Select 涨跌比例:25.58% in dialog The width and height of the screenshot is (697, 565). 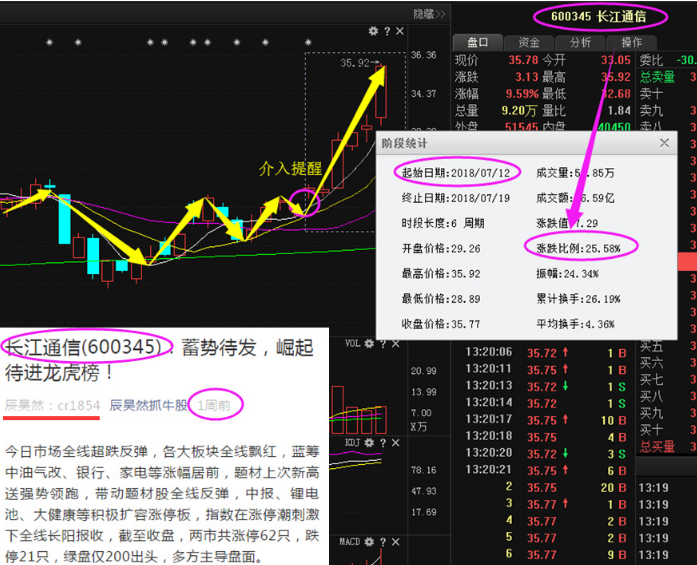(578, 248)
